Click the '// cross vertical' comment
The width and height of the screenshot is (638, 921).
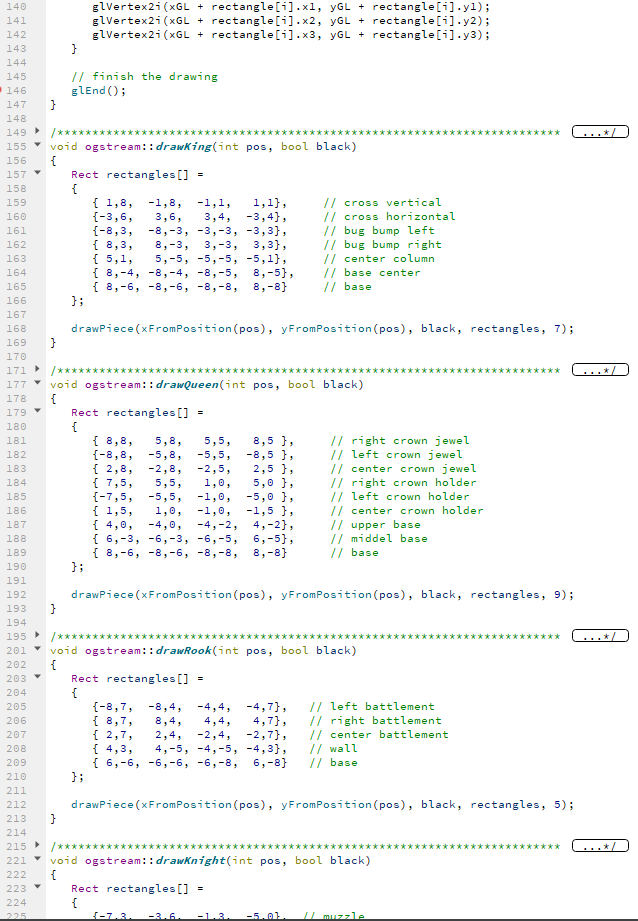(x=382, y=202)
